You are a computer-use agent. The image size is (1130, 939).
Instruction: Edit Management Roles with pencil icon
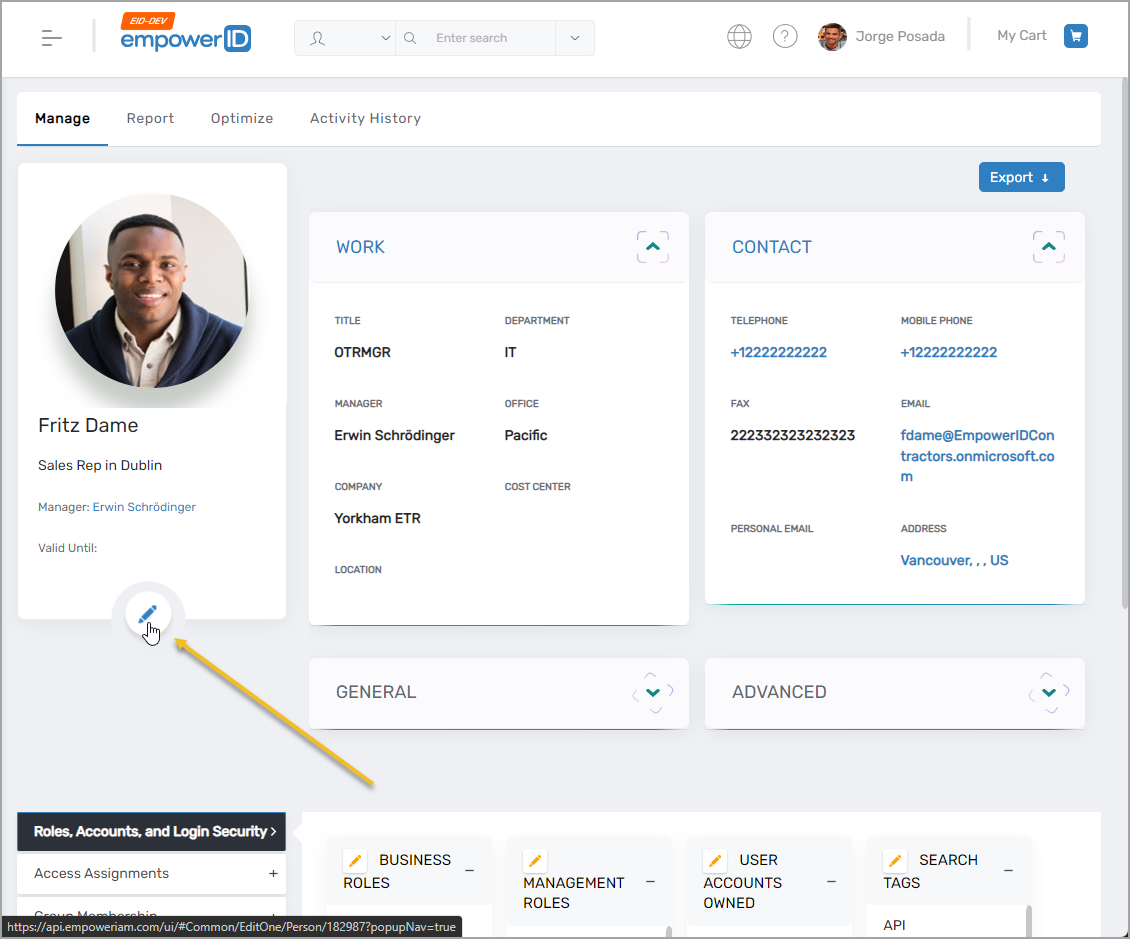(535, 861)
